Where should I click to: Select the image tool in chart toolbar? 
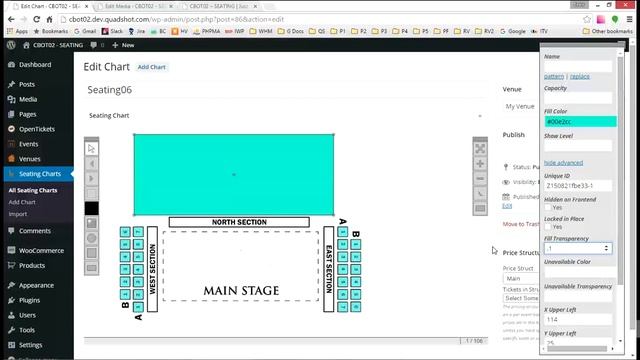(91, 223)
